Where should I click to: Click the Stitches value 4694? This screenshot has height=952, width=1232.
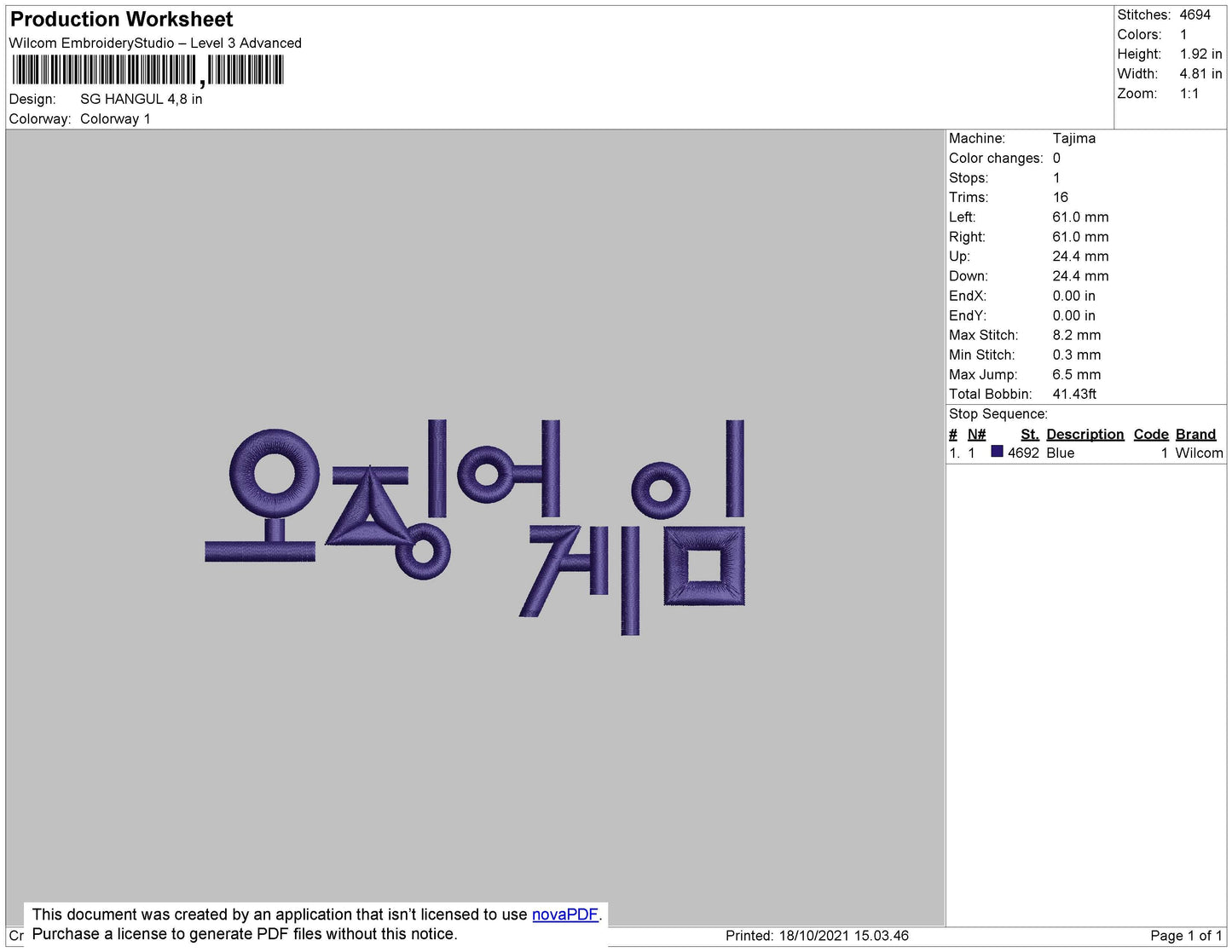1195,14
